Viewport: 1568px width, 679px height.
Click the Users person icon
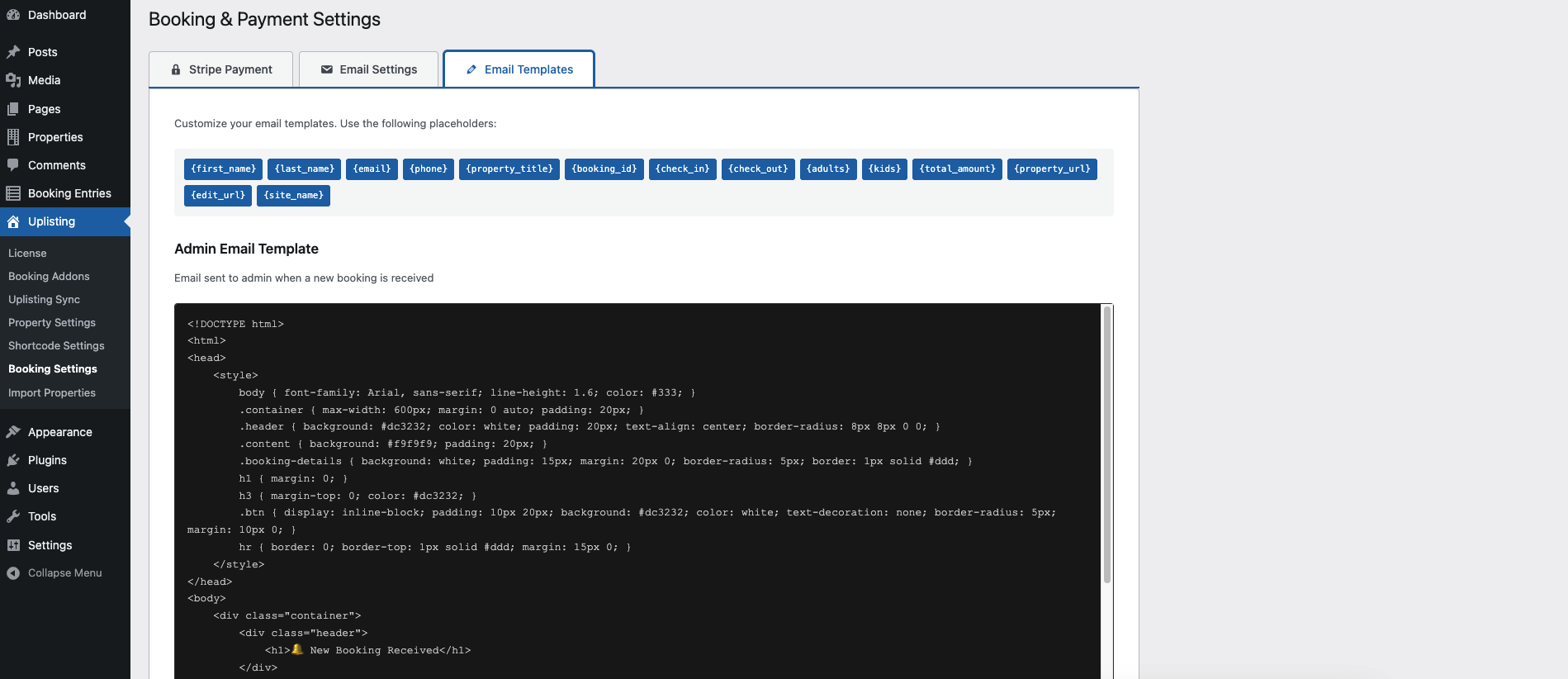coord(13,488)
